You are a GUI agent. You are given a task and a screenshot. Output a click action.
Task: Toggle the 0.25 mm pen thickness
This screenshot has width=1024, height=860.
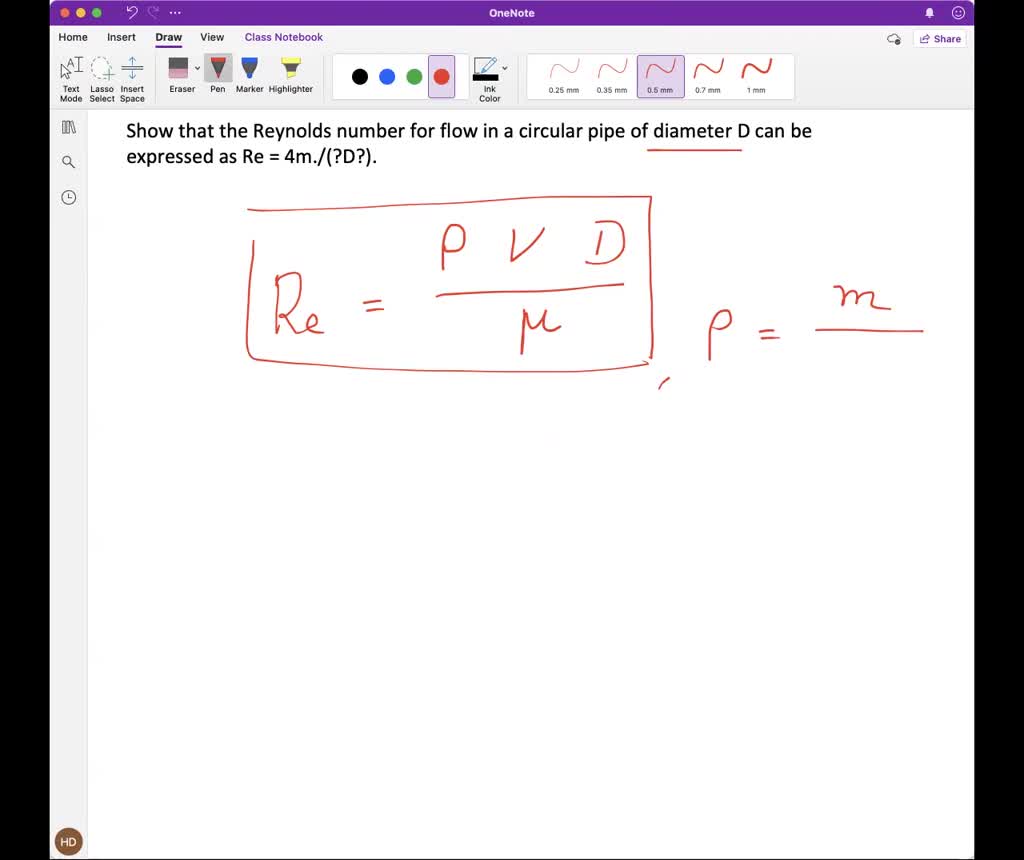click(563, 76)
